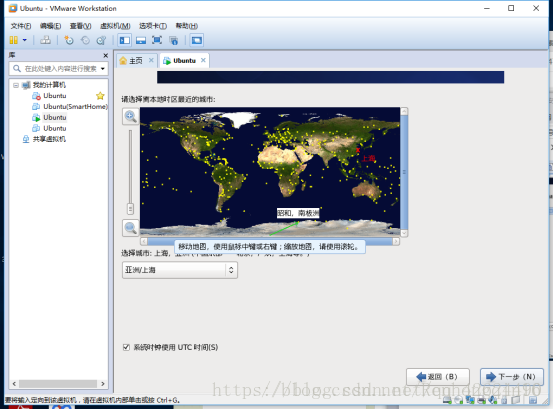Click the 上海 marker on the world map

click(358, 150)
